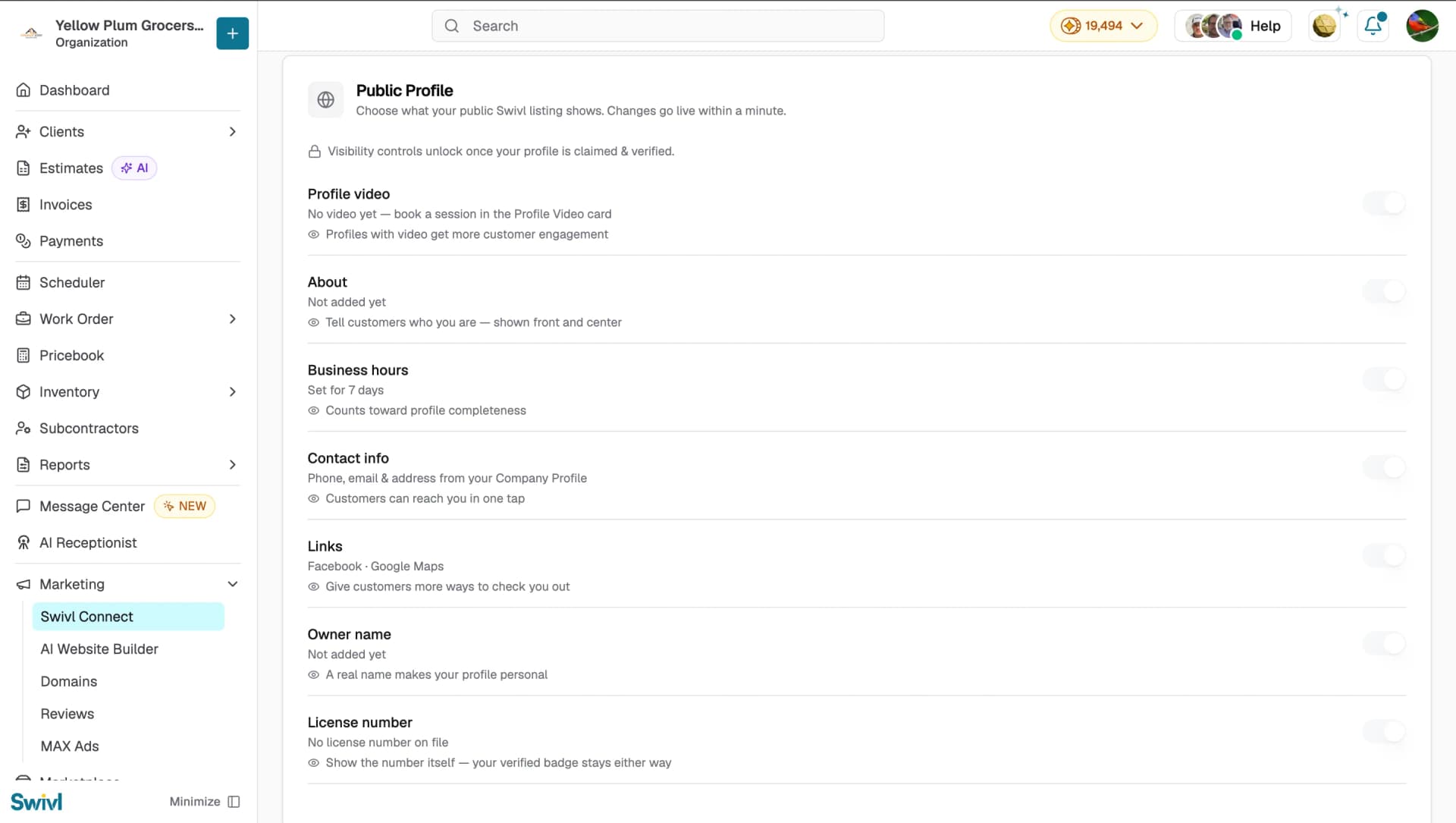Click the Work Order briefcase icon
1456x823 pixels.
coord(24,319)
